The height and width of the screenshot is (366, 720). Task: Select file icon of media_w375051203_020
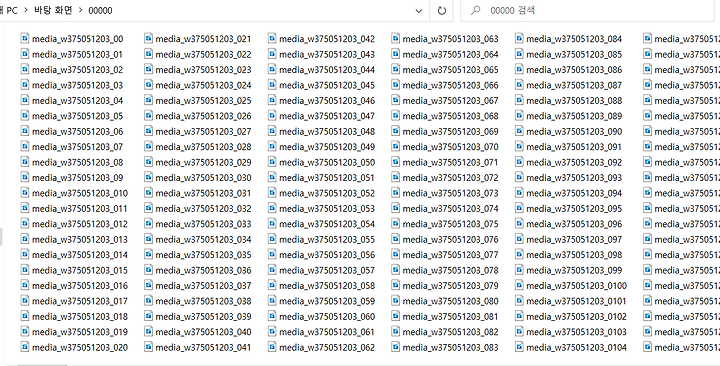pos(25,347)
